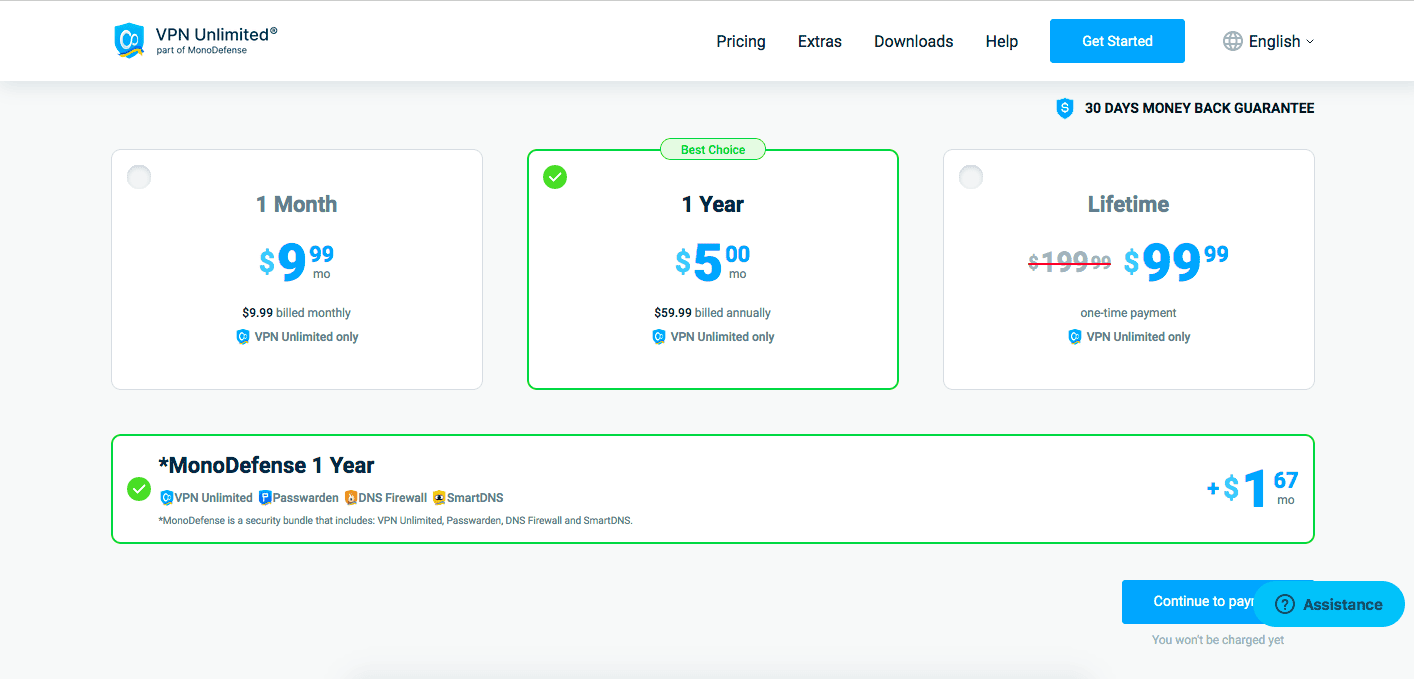Open the Extras menu item
This screenshot has width=1414, height=679.
(x=820, y=41)
